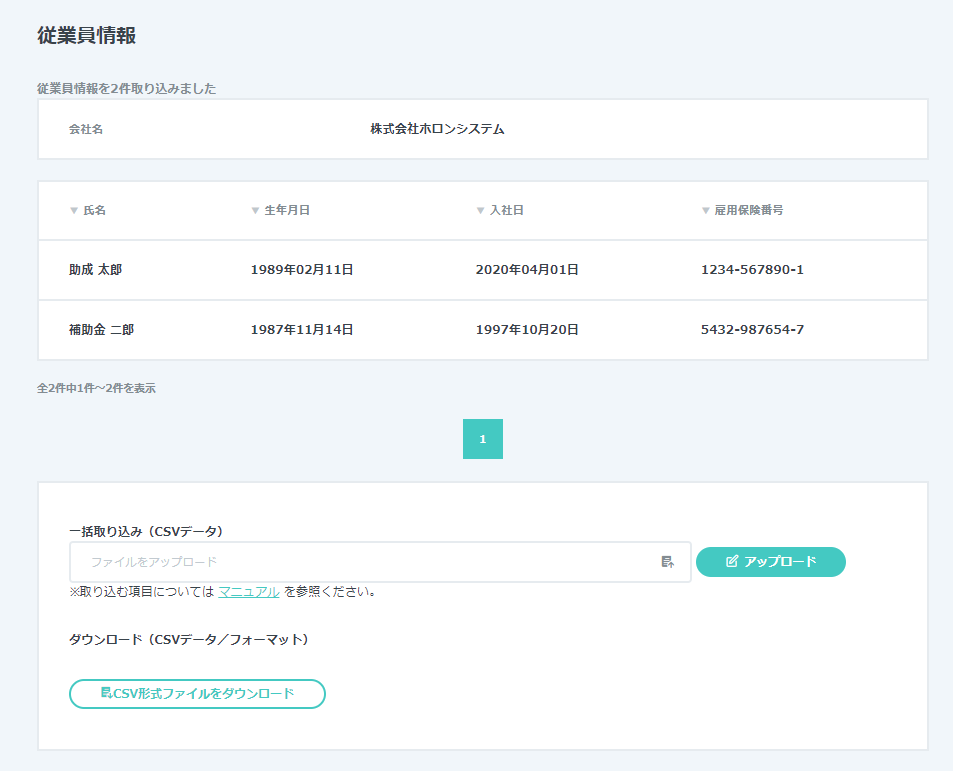Screen dimensions: 953x771
Task: Click insurance number 1234-567890-1
Action: pos(752,270)
